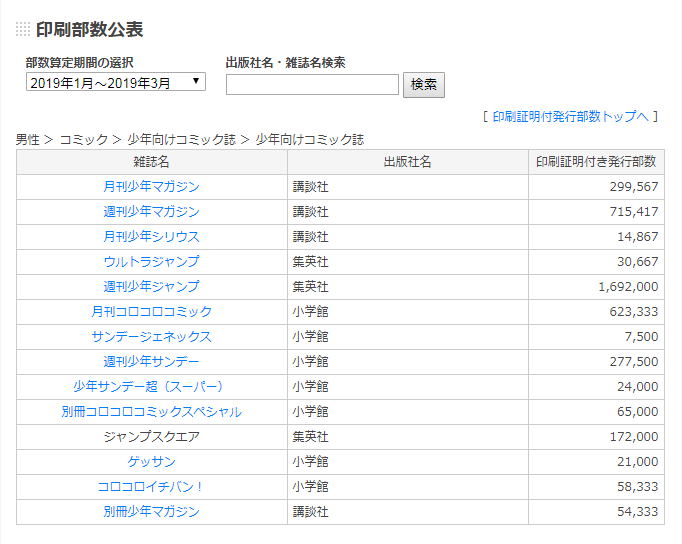Click the circulation value 30,667
Screen dimensions: 682x544
pyautogui.click(x=638, y=262)
